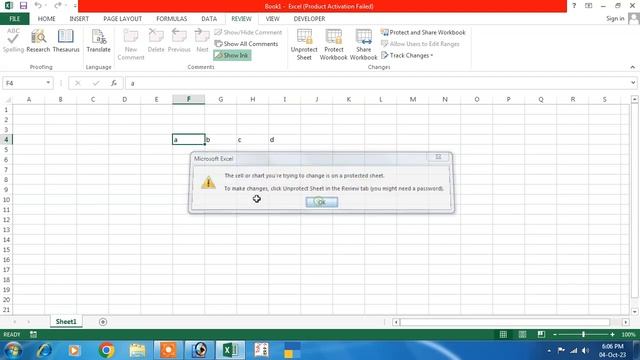Open the FILE tab

(x=15, y=19)
